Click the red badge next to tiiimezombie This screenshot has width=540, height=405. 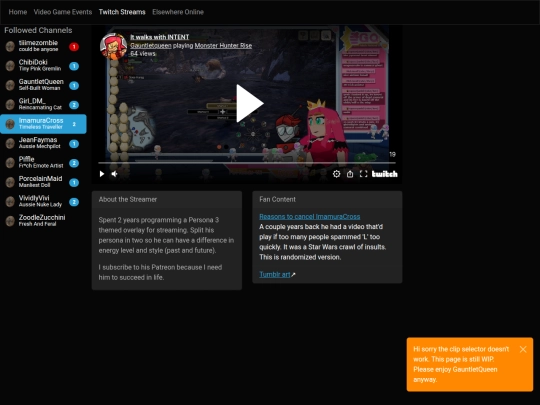point(74,46)
